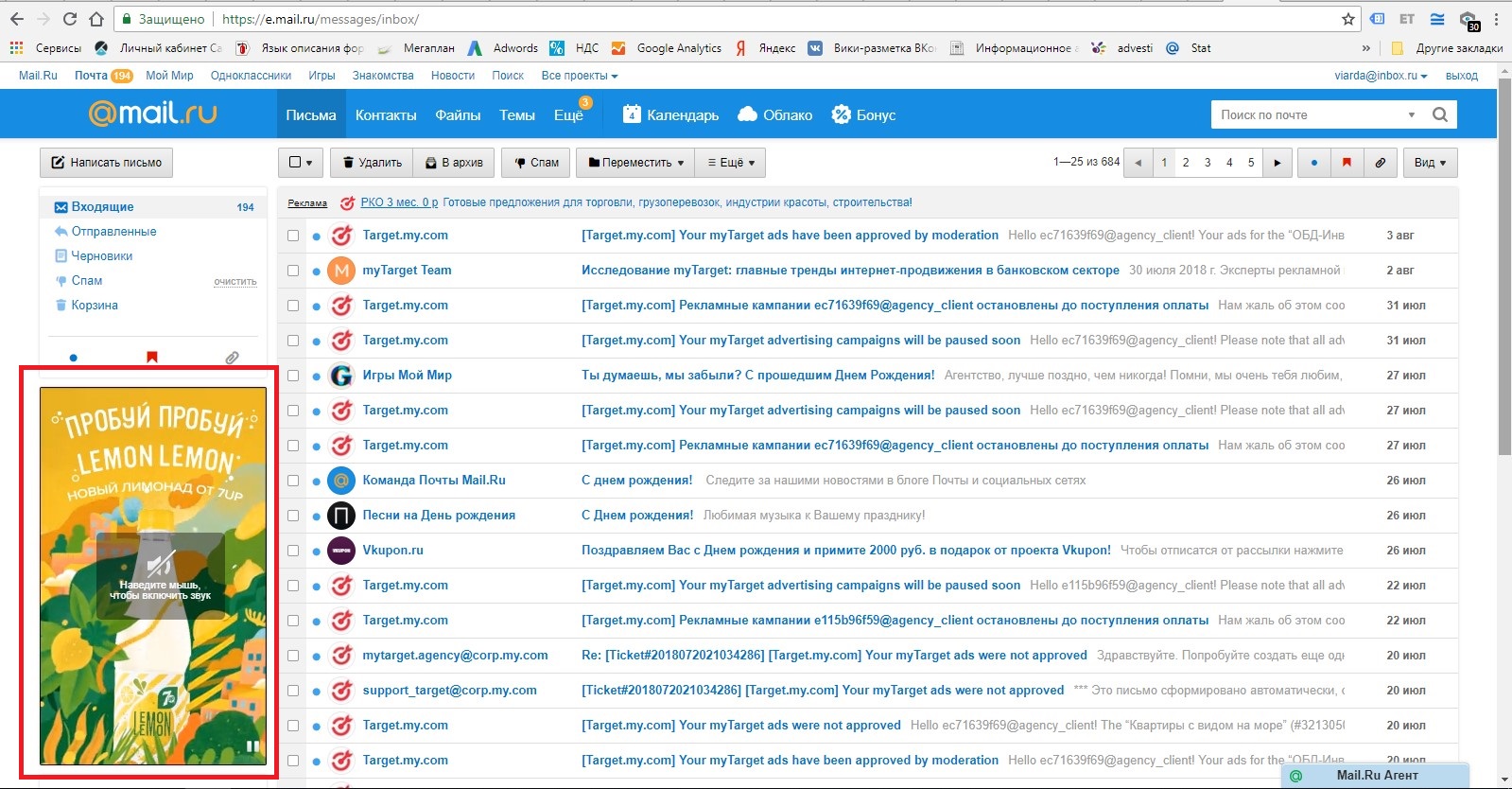Mark selected as Спам via toolbar button
The image size is (1512, 789).
coord(536,163)
